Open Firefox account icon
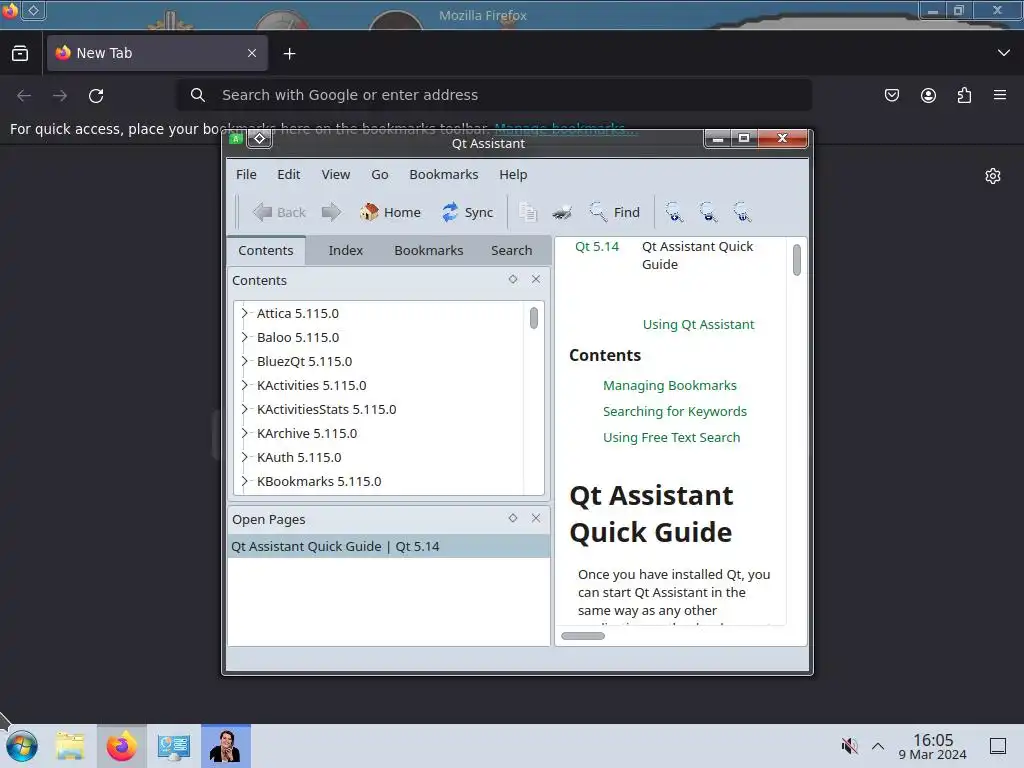Screen dimensions: 1024x768 click(928, 95)
